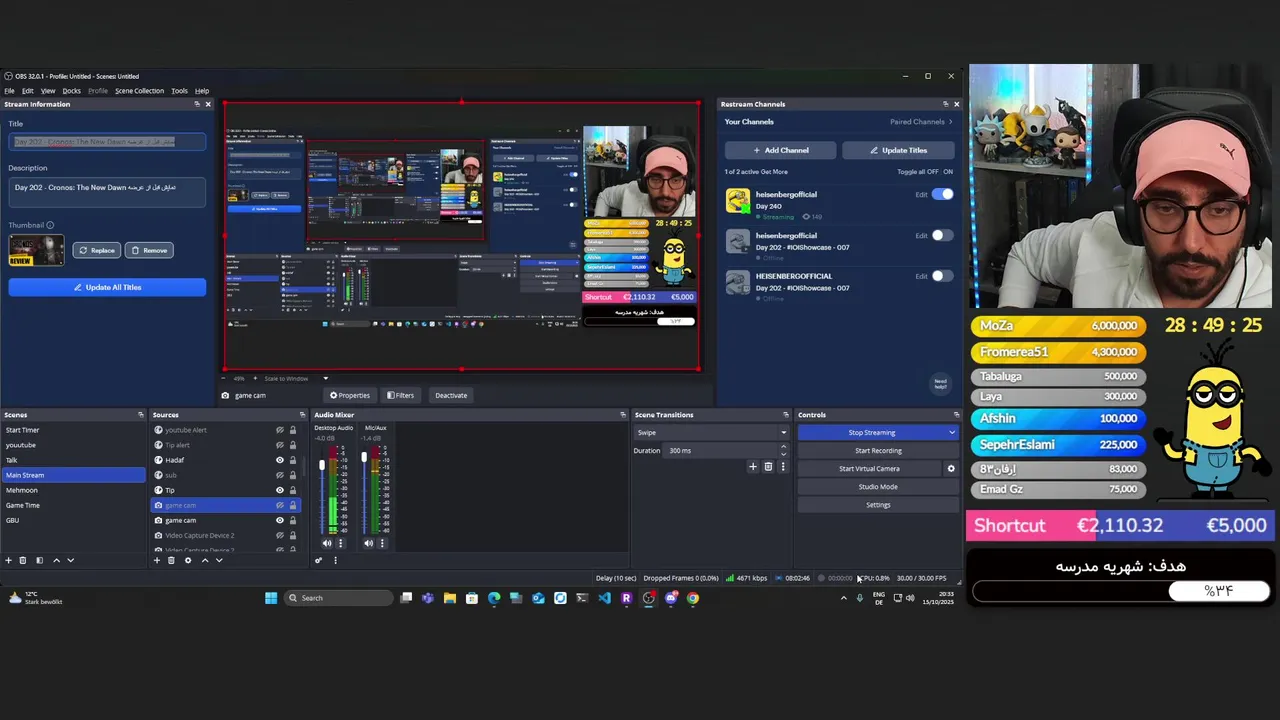Open the File menu
Screen dimensions: 1280x720
pos(9,91)
